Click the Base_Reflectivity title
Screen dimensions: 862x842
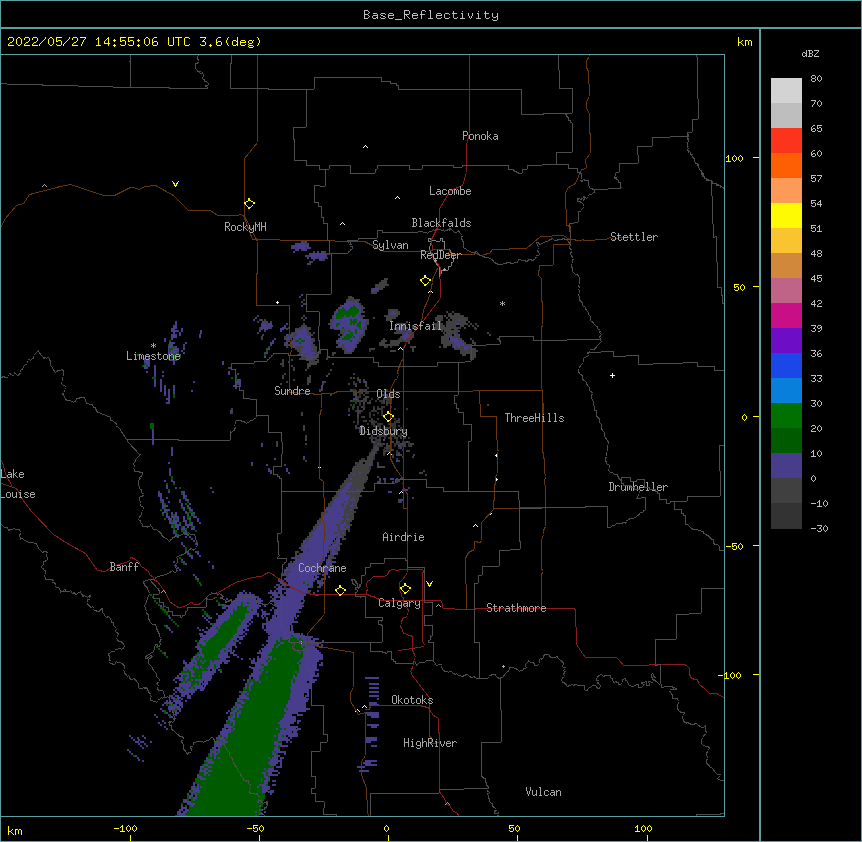(431, 15)
